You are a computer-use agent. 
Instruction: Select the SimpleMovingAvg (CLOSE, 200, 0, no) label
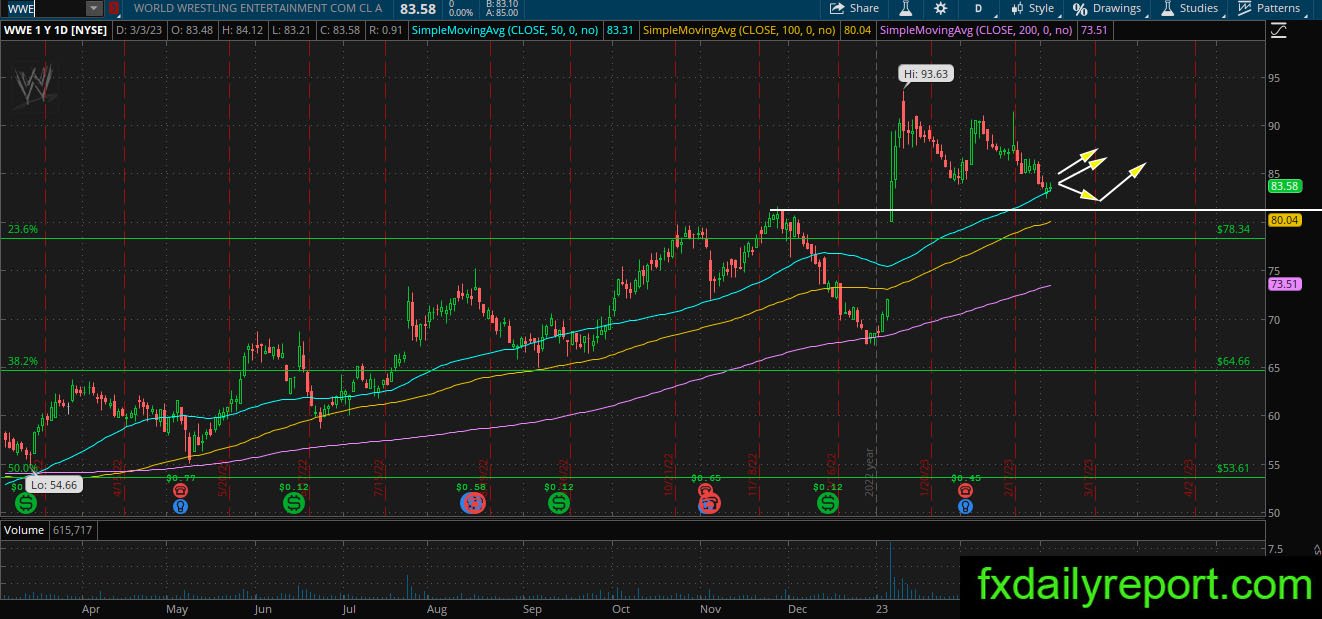pyautogui.click(x=975, y=30)
